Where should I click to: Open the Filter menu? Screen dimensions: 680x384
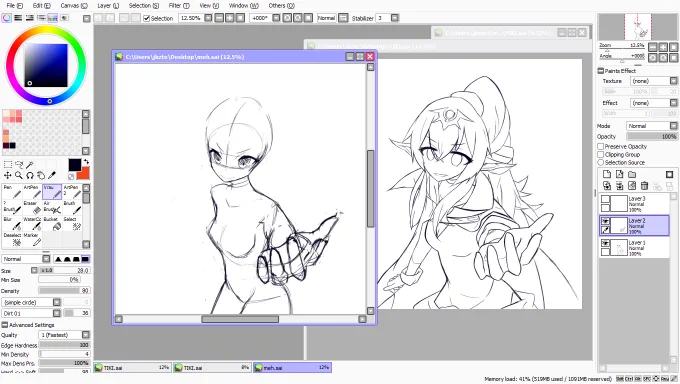pyautogui.click(x=179, y=6)
